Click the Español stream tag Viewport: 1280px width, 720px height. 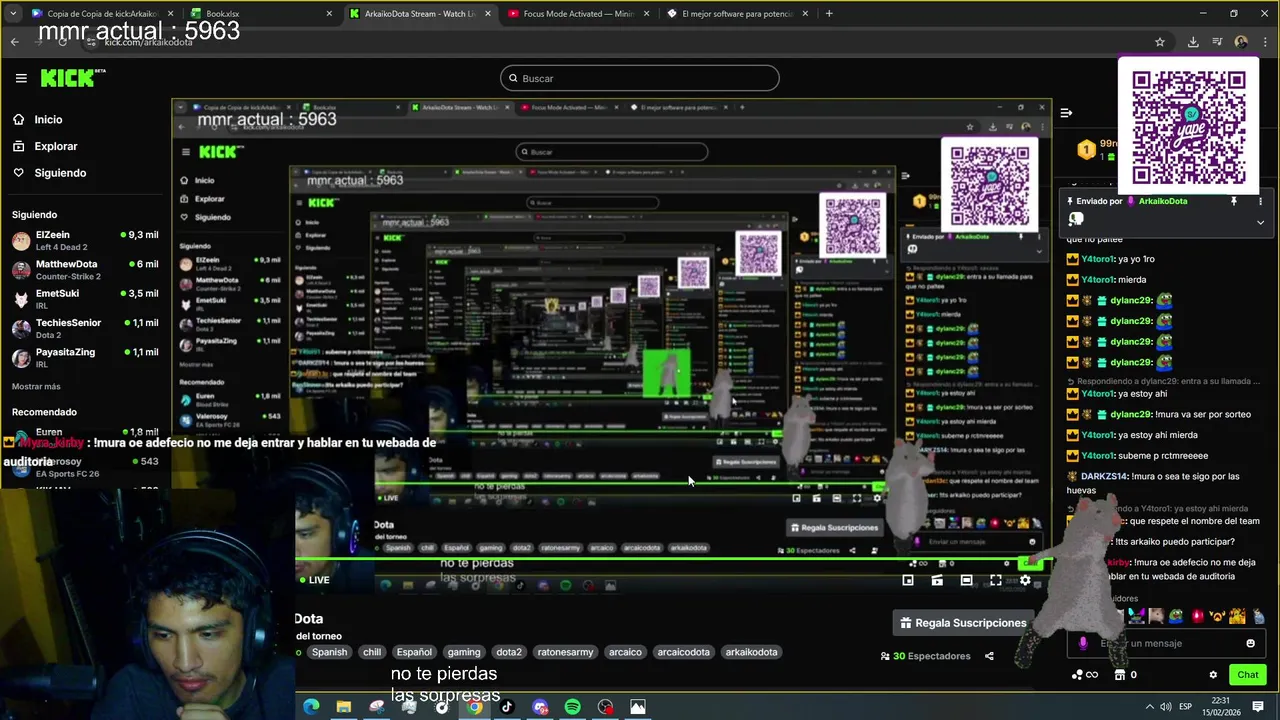click(414, 652)
